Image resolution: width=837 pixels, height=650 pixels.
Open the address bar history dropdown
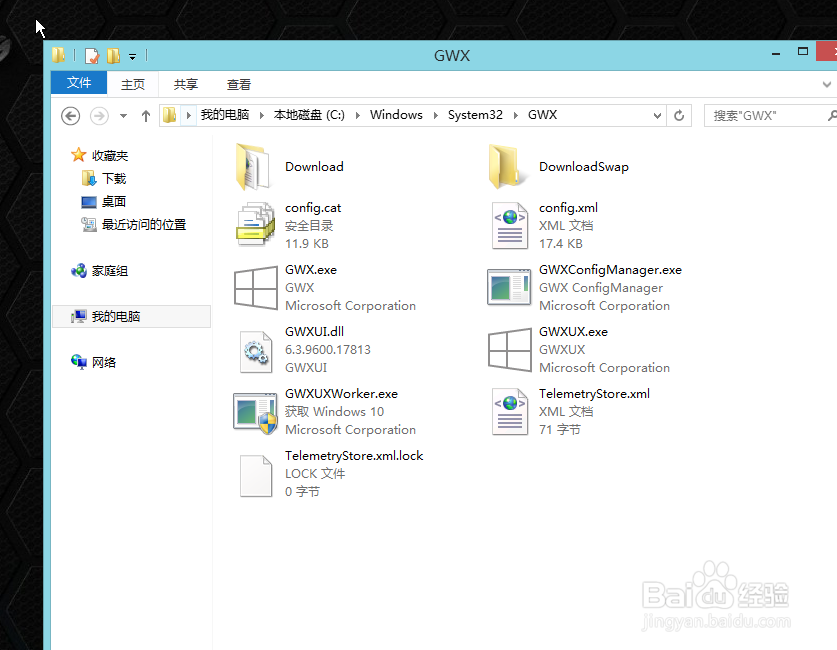tap(656, 115)
